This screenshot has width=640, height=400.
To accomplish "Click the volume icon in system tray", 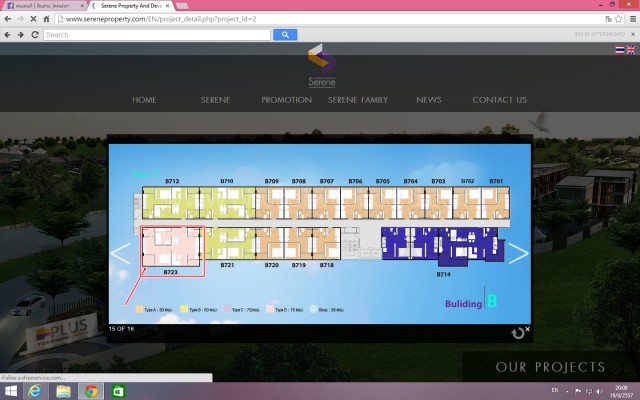I will coord(600,391).
